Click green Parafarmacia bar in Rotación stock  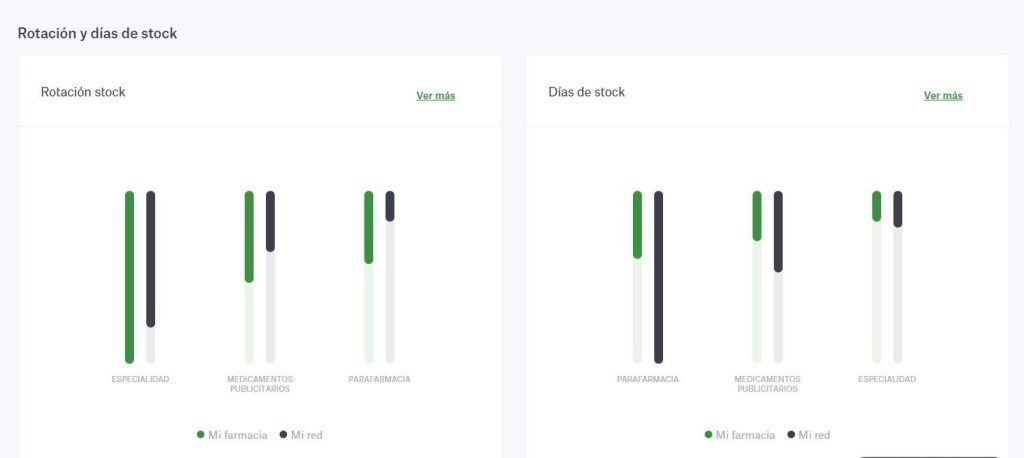[368, 227]
